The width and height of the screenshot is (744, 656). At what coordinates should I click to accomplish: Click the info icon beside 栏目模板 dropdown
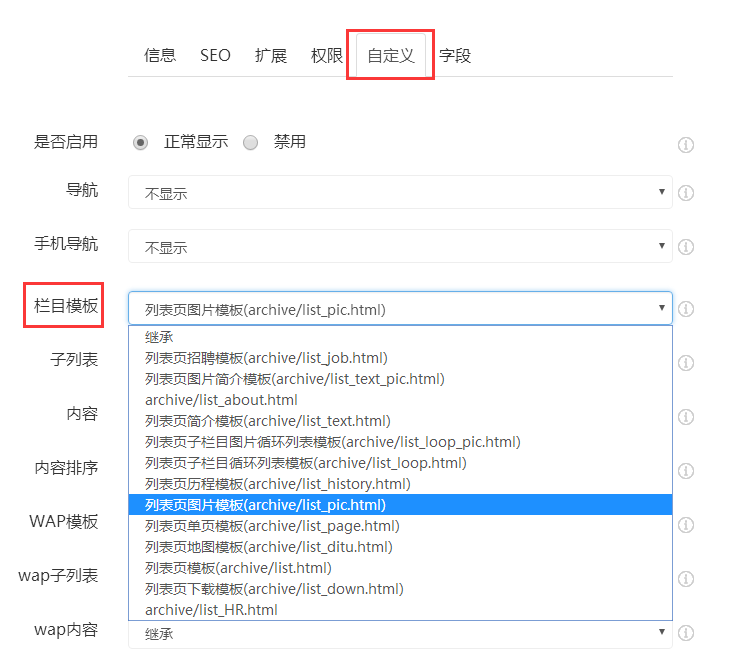point(686,309)
